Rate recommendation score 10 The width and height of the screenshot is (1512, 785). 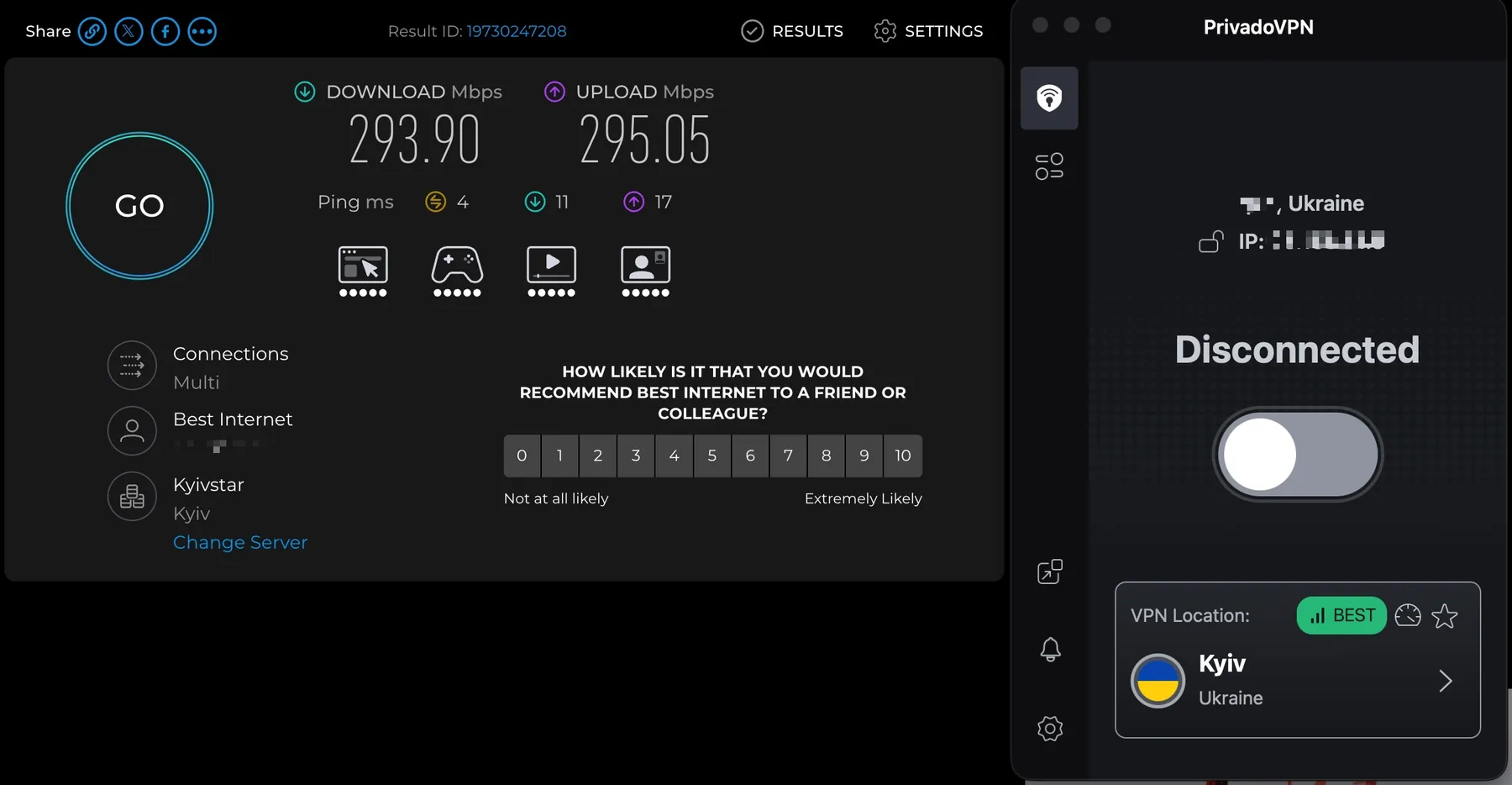coord(903,456)
